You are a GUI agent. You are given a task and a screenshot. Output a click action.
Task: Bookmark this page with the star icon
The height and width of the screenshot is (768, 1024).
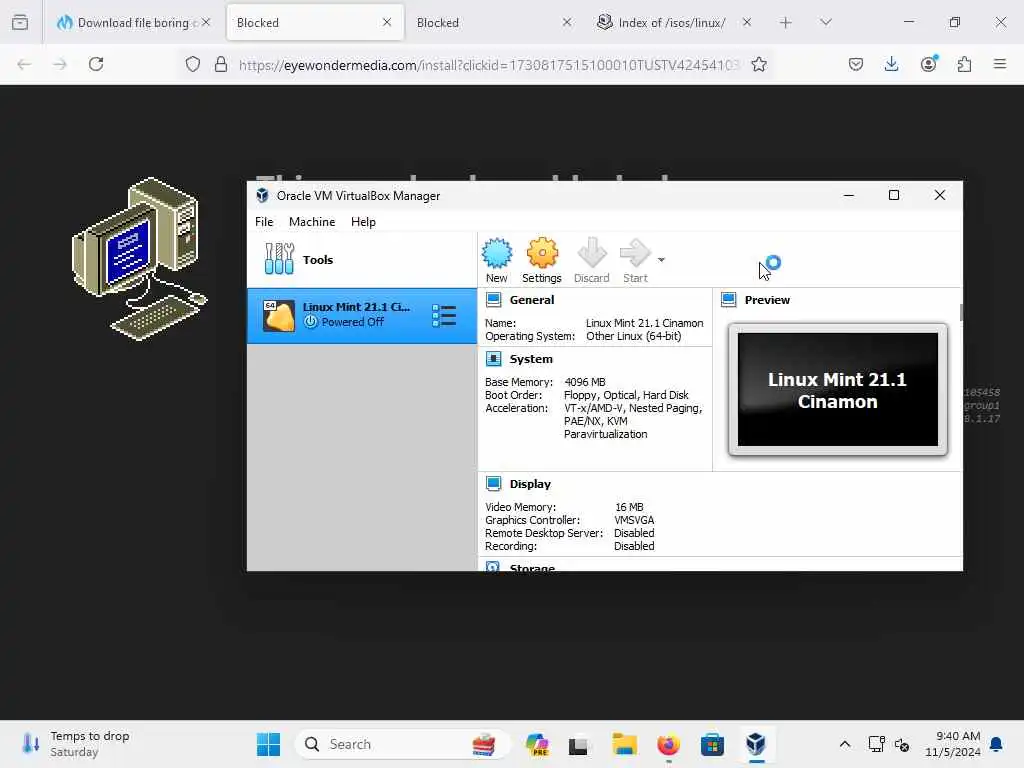(x=758, y=64)
